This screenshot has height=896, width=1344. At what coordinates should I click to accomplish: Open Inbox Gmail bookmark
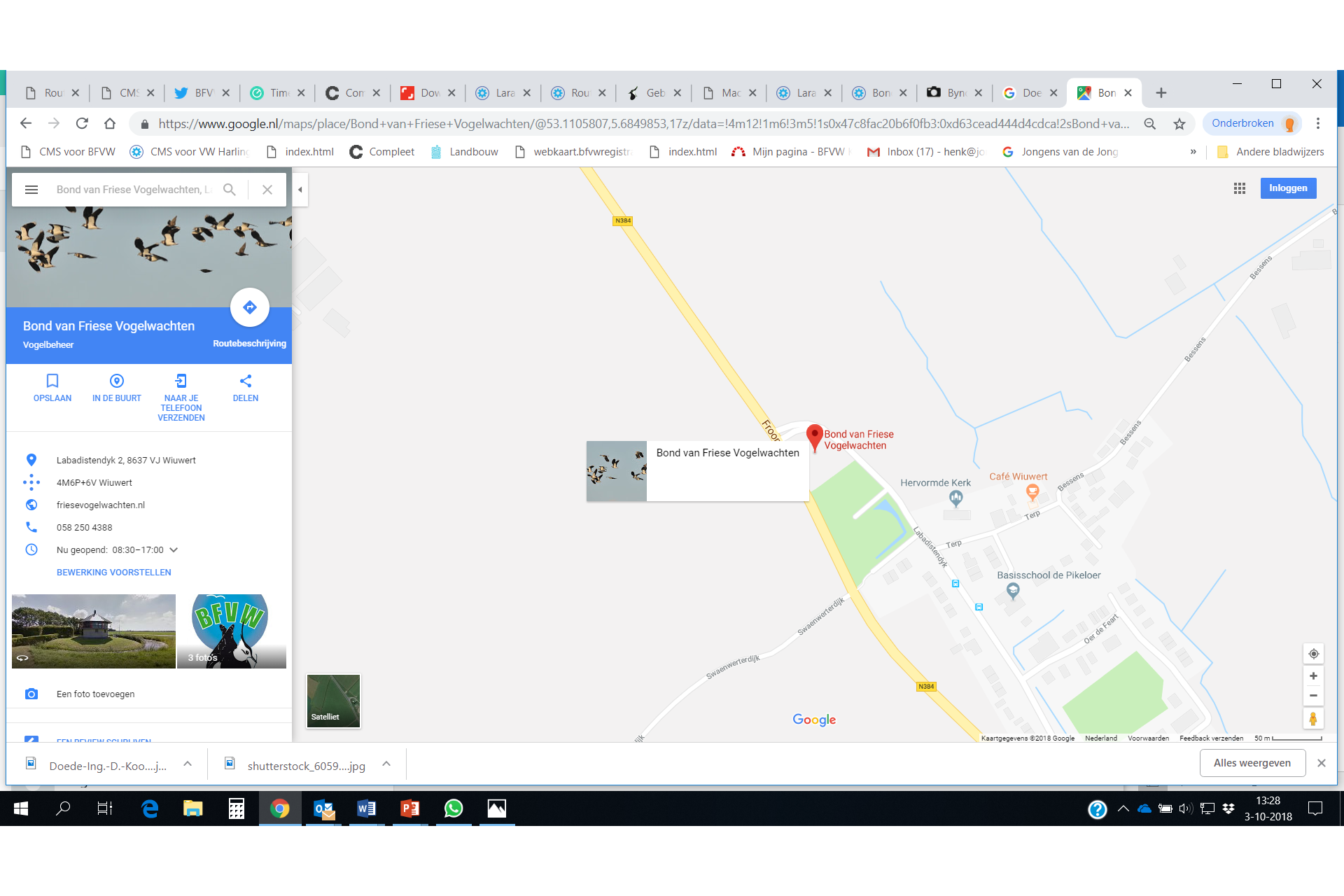tap(925, 152)
